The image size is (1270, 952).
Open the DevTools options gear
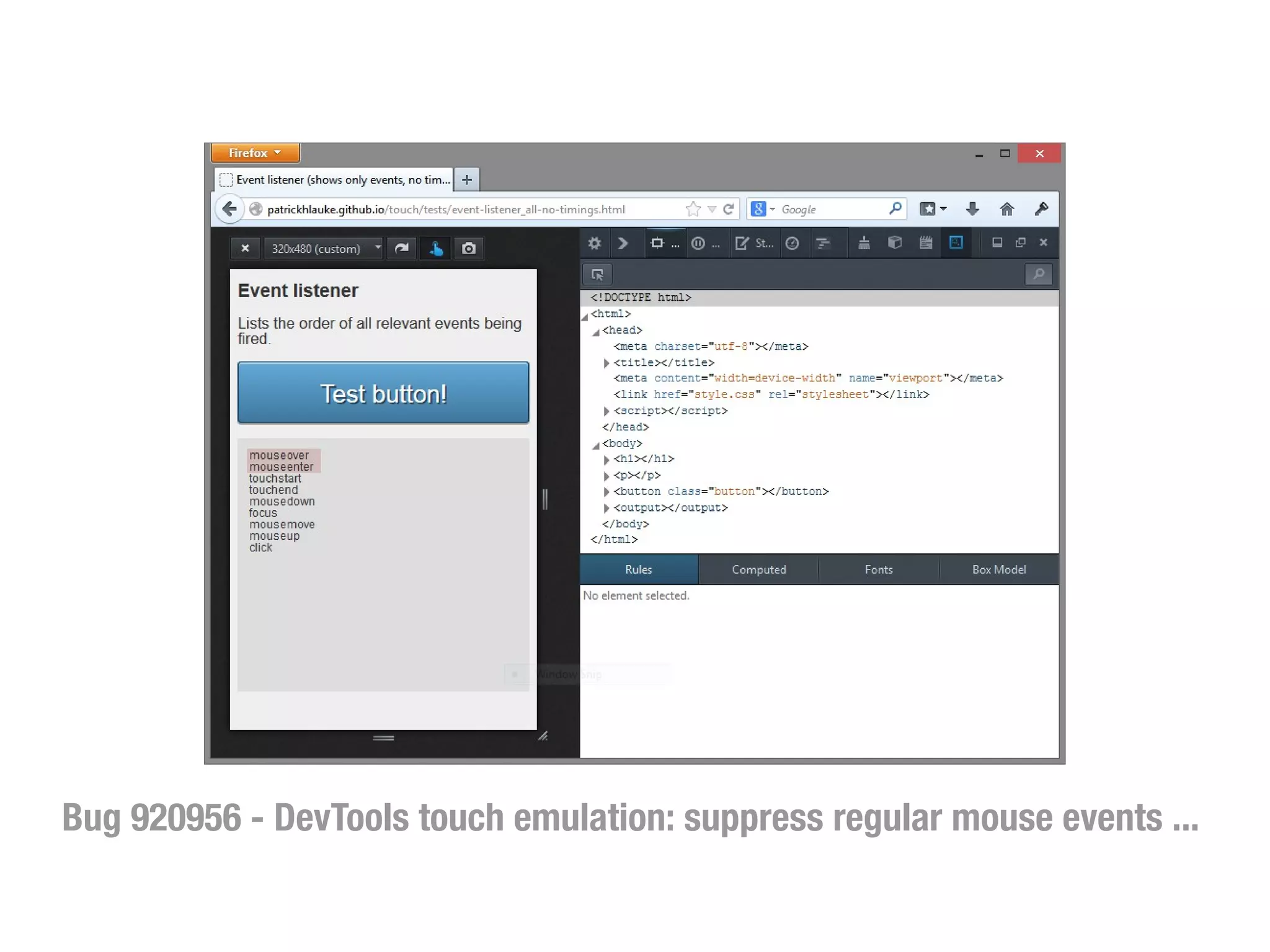594,243
